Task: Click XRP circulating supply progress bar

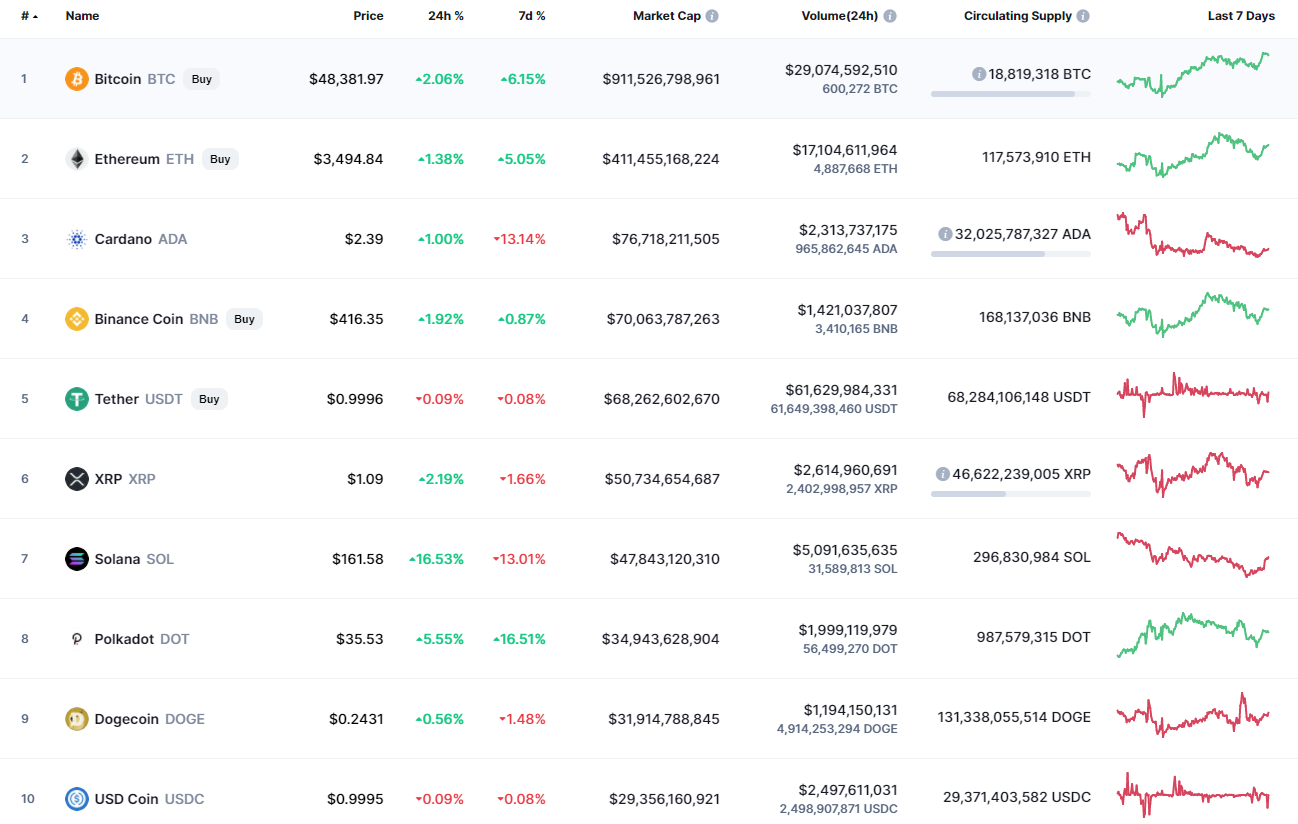Action: point(1011,494)
